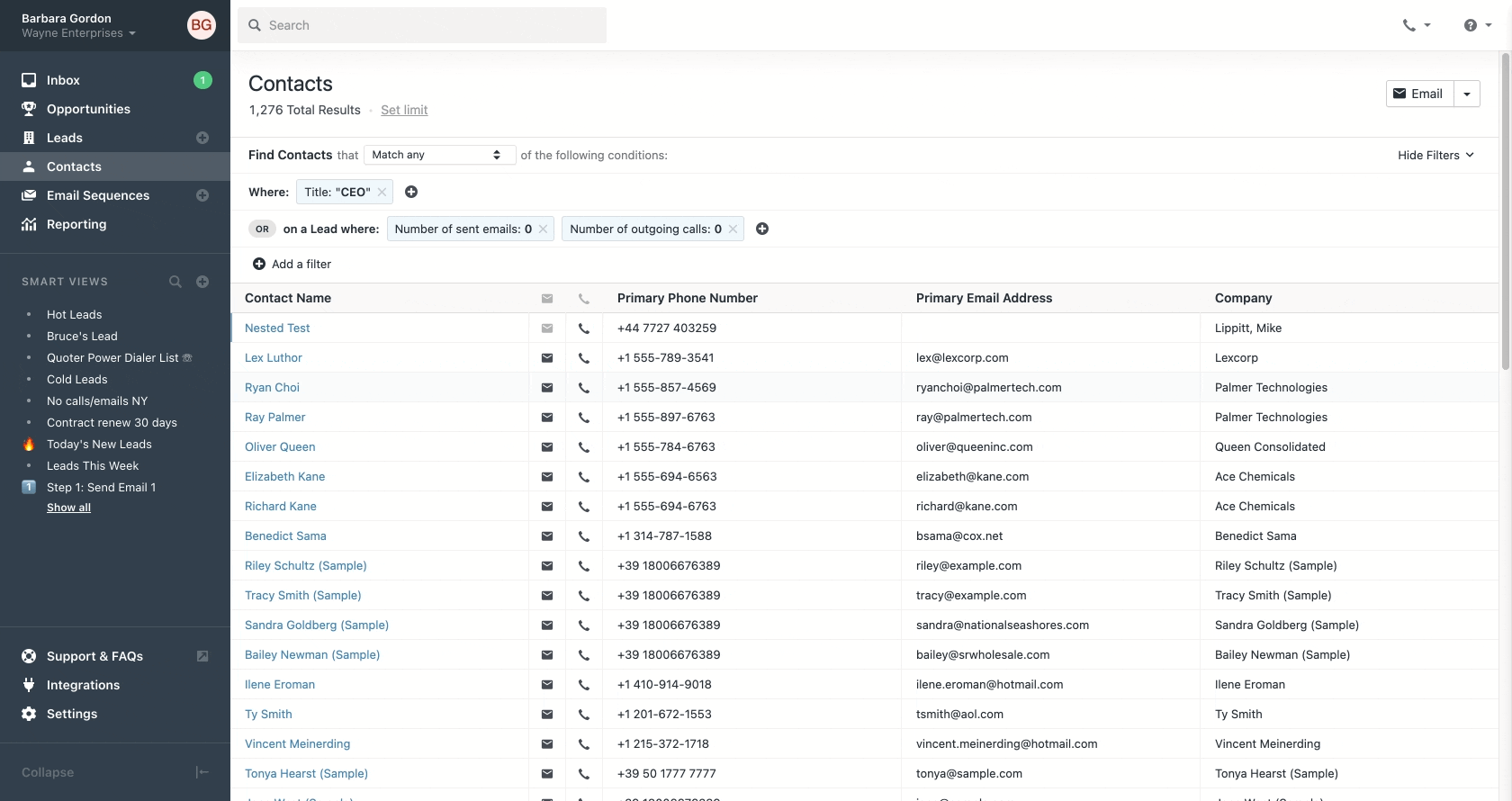Image resolution: width=1512 pixels, height=801 pixels.
Task: Click the Contact Name column header
Action: pos(288,298)
